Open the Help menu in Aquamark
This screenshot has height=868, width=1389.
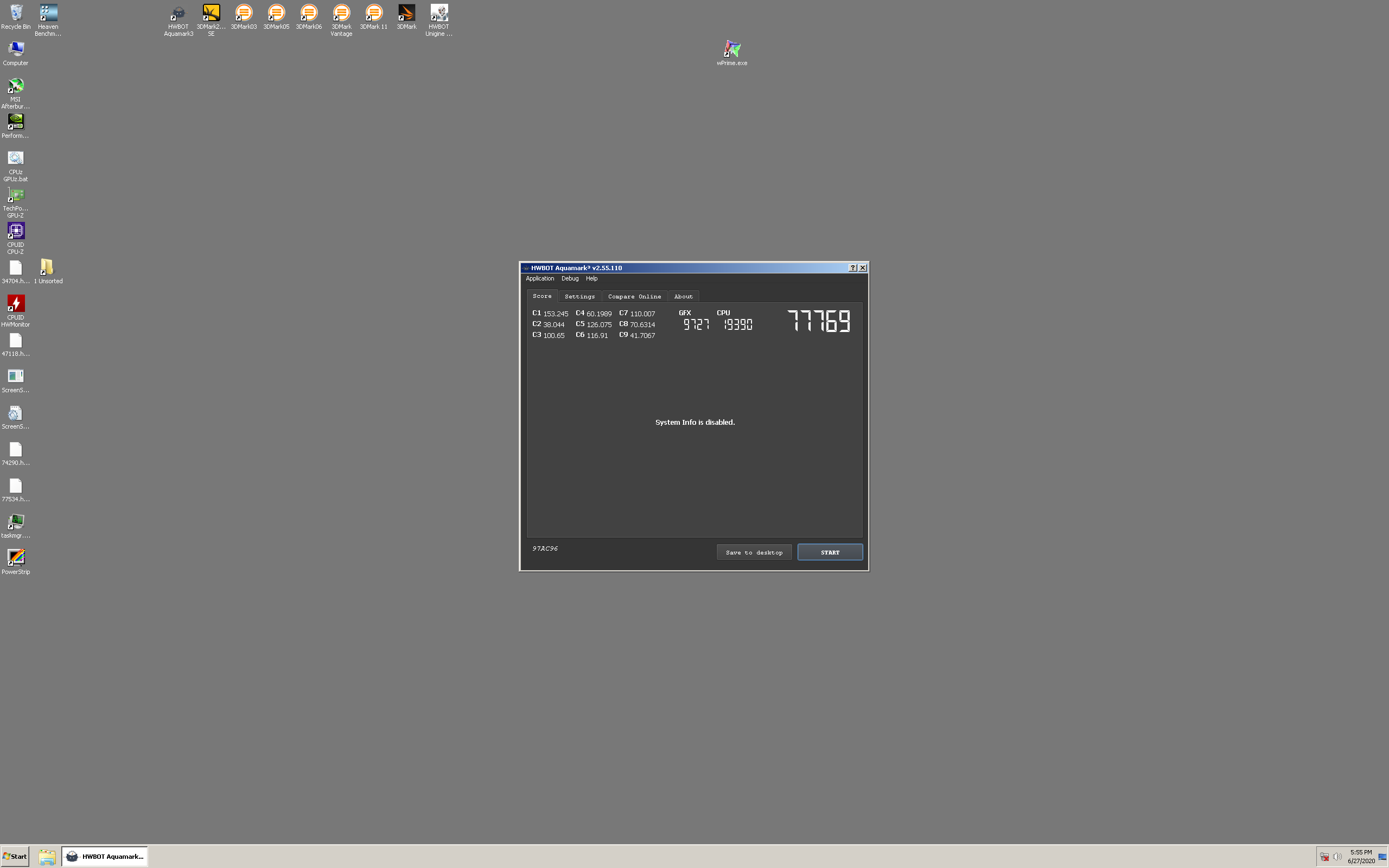tap(592, 278)
